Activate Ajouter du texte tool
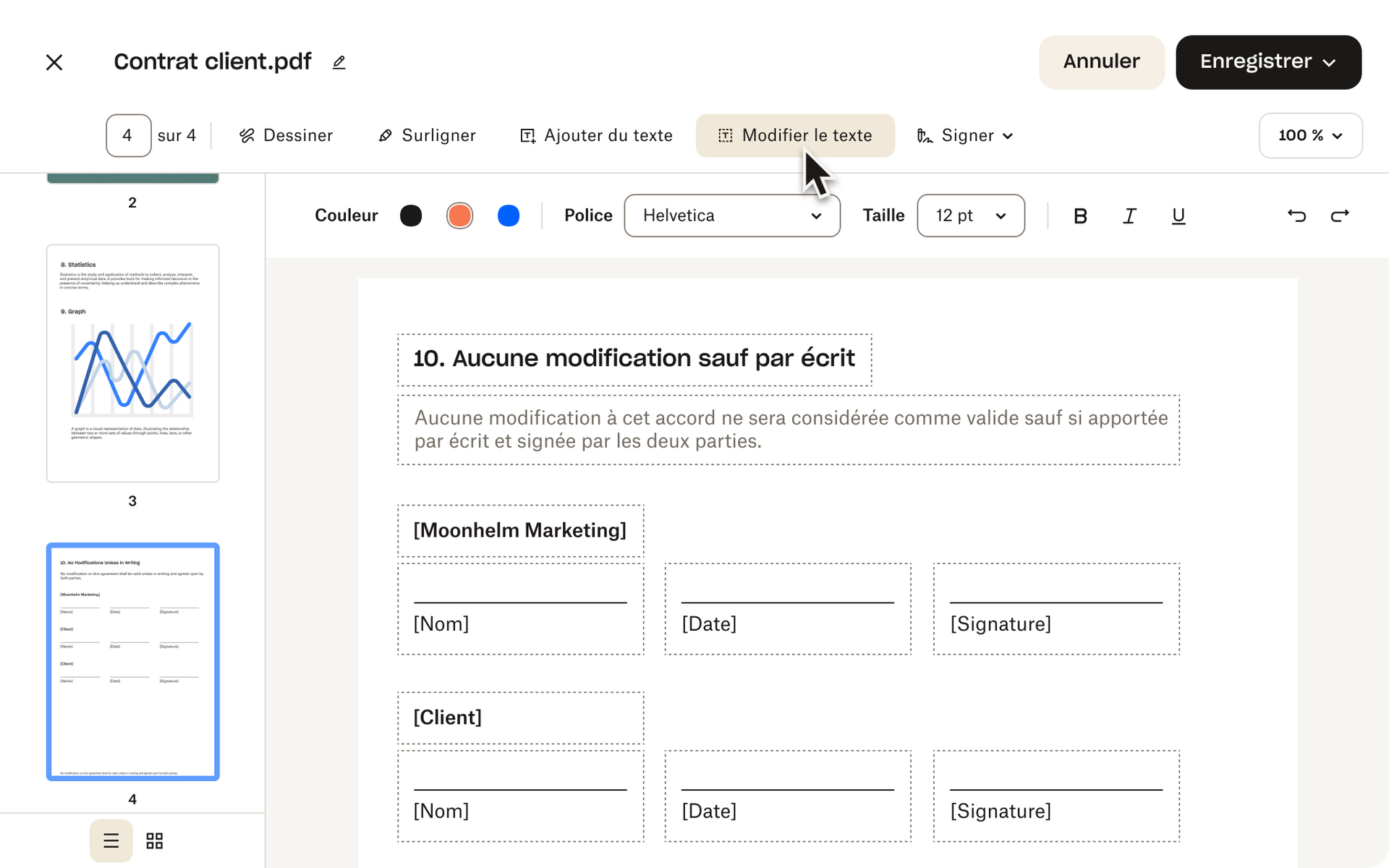This screenshot has width=1389, height=868. 595,135
